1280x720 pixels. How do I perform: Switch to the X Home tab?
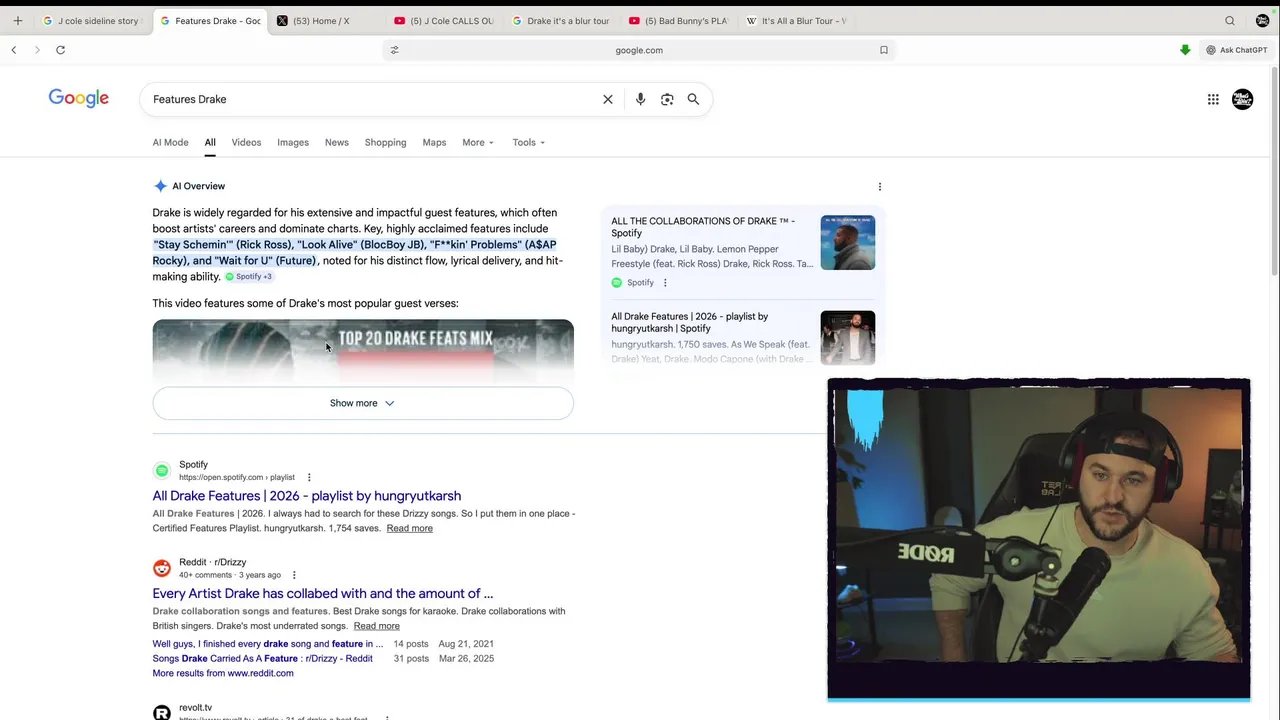pos(321,20)
